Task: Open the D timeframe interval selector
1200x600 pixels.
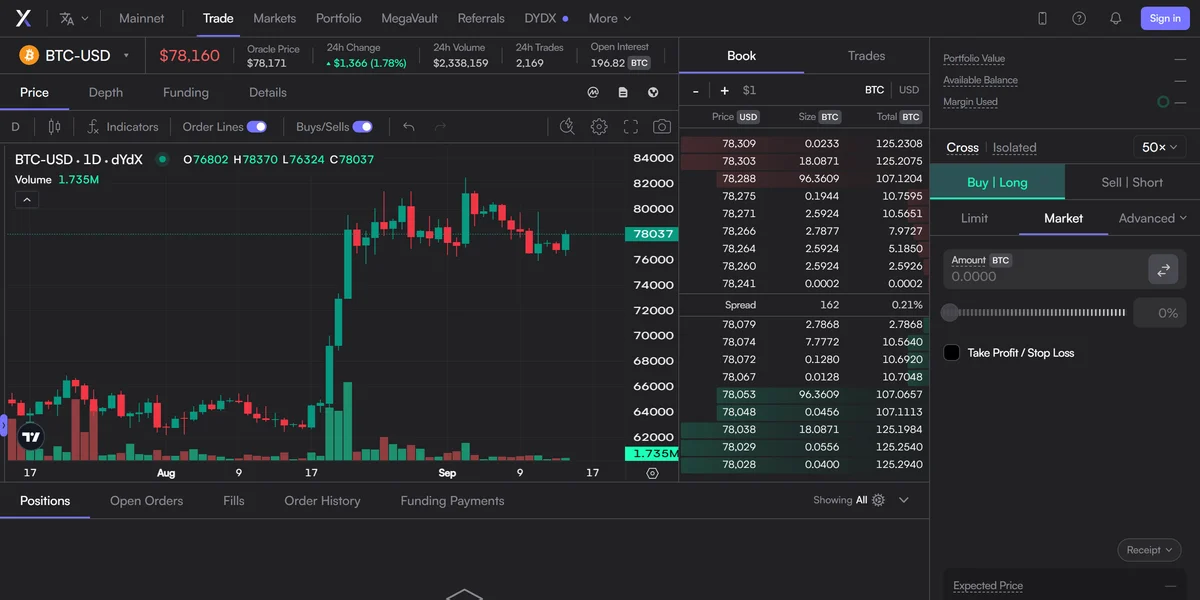Action: pos(16,127)
